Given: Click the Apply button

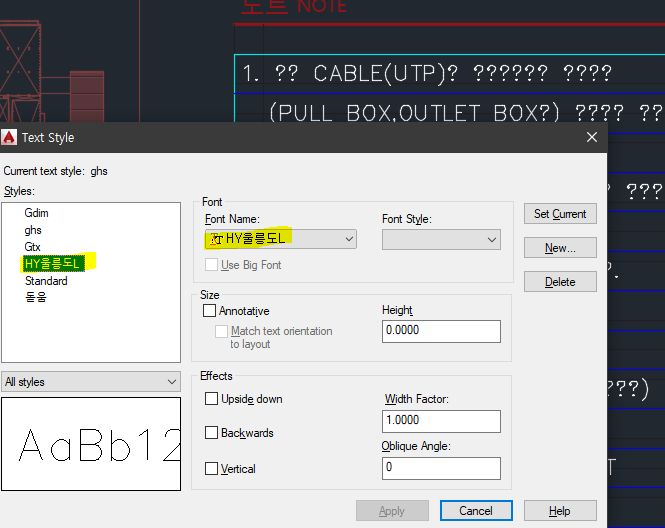Looking at the screenshot, I should pos(392,511).
